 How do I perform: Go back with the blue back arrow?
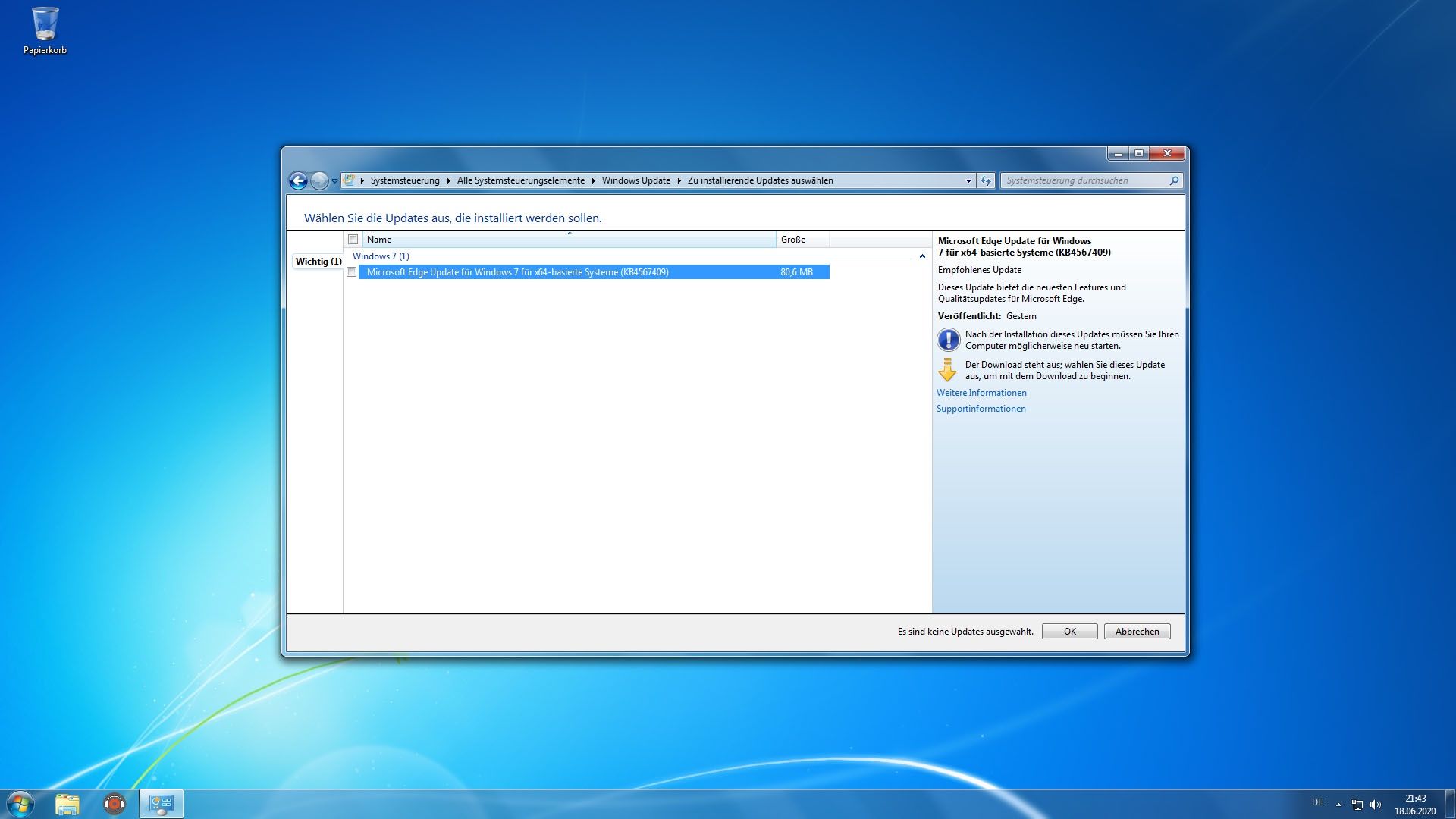point(298,180)
